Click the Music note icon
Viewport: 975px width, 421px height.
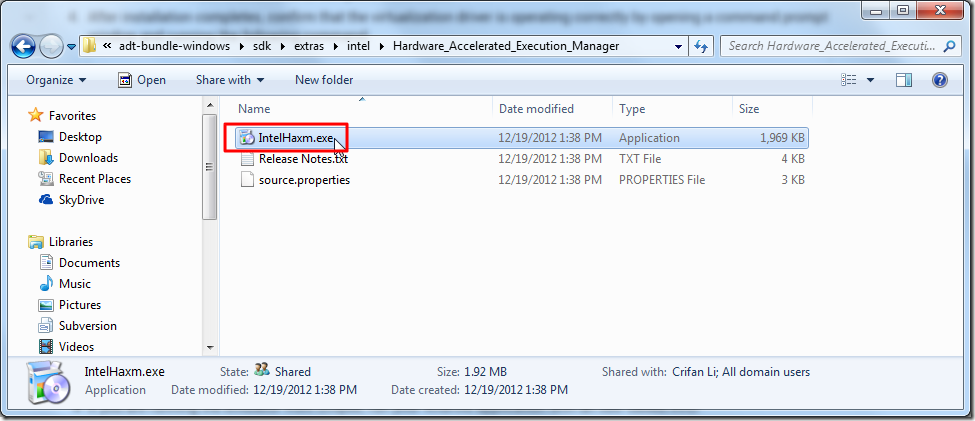pos(46,284)
